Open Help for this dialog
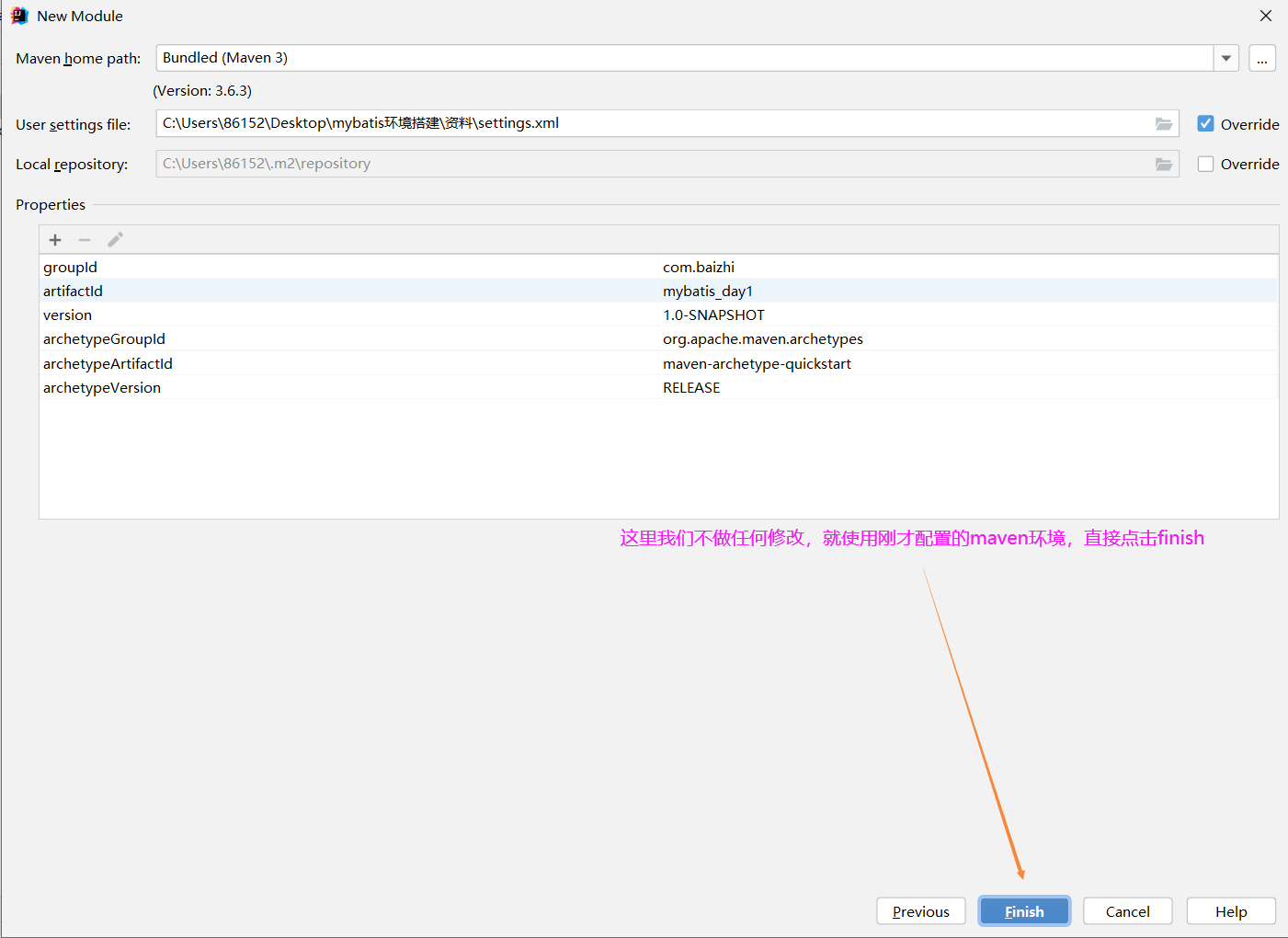1288x938 pixels. (1231, 911)
